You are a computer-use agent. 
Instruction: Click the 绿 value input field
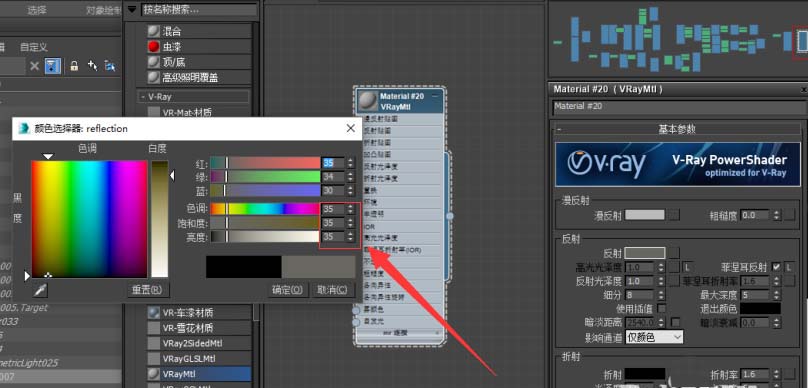pyautogui.click(x=333, y=177)
